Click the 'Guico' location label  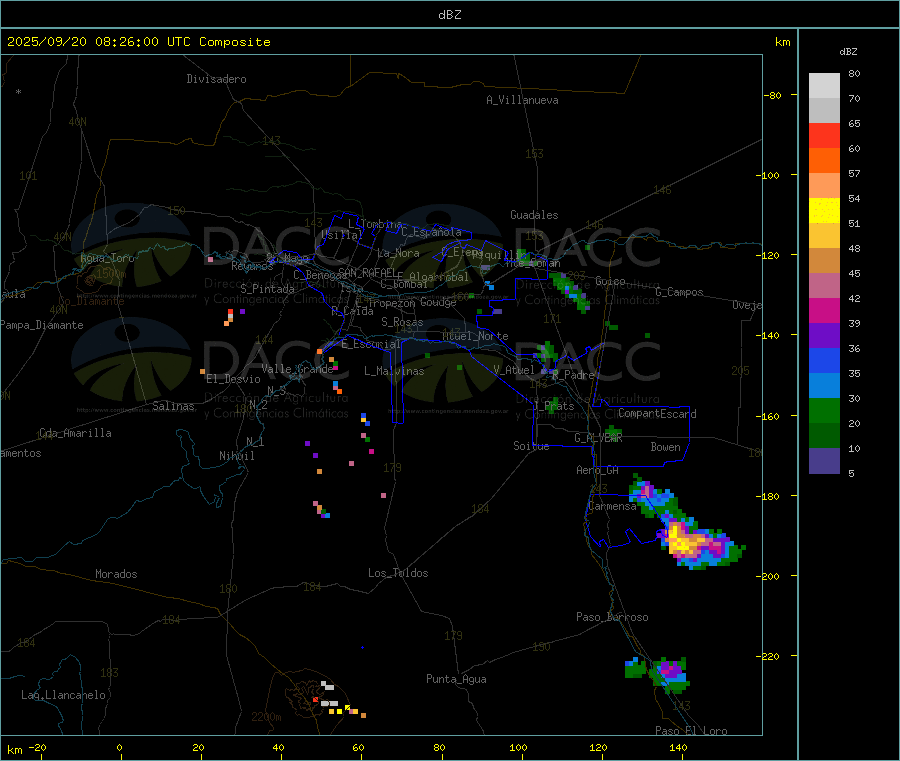coord(610,281)
